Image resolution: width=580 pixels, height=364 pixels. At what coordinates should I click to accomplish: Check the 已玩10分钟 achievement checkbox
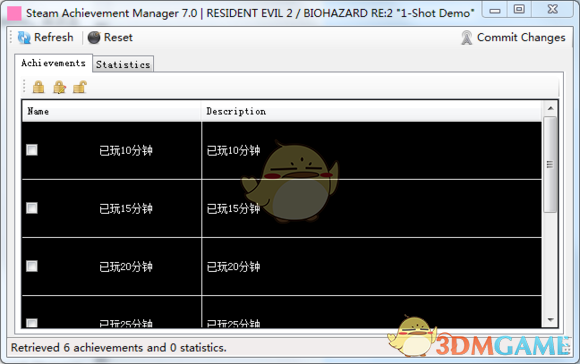pos(32,150)
